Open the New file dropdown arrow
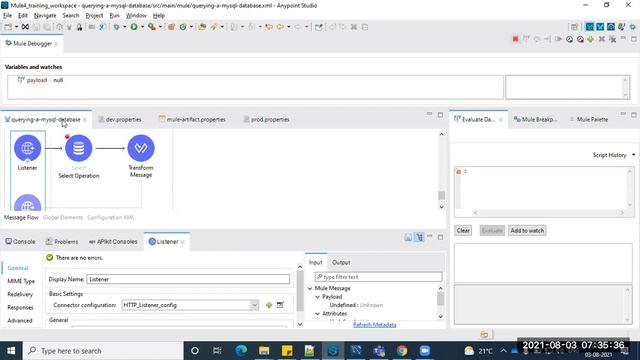This screenshot has width=640, height=360. point(16,27)
